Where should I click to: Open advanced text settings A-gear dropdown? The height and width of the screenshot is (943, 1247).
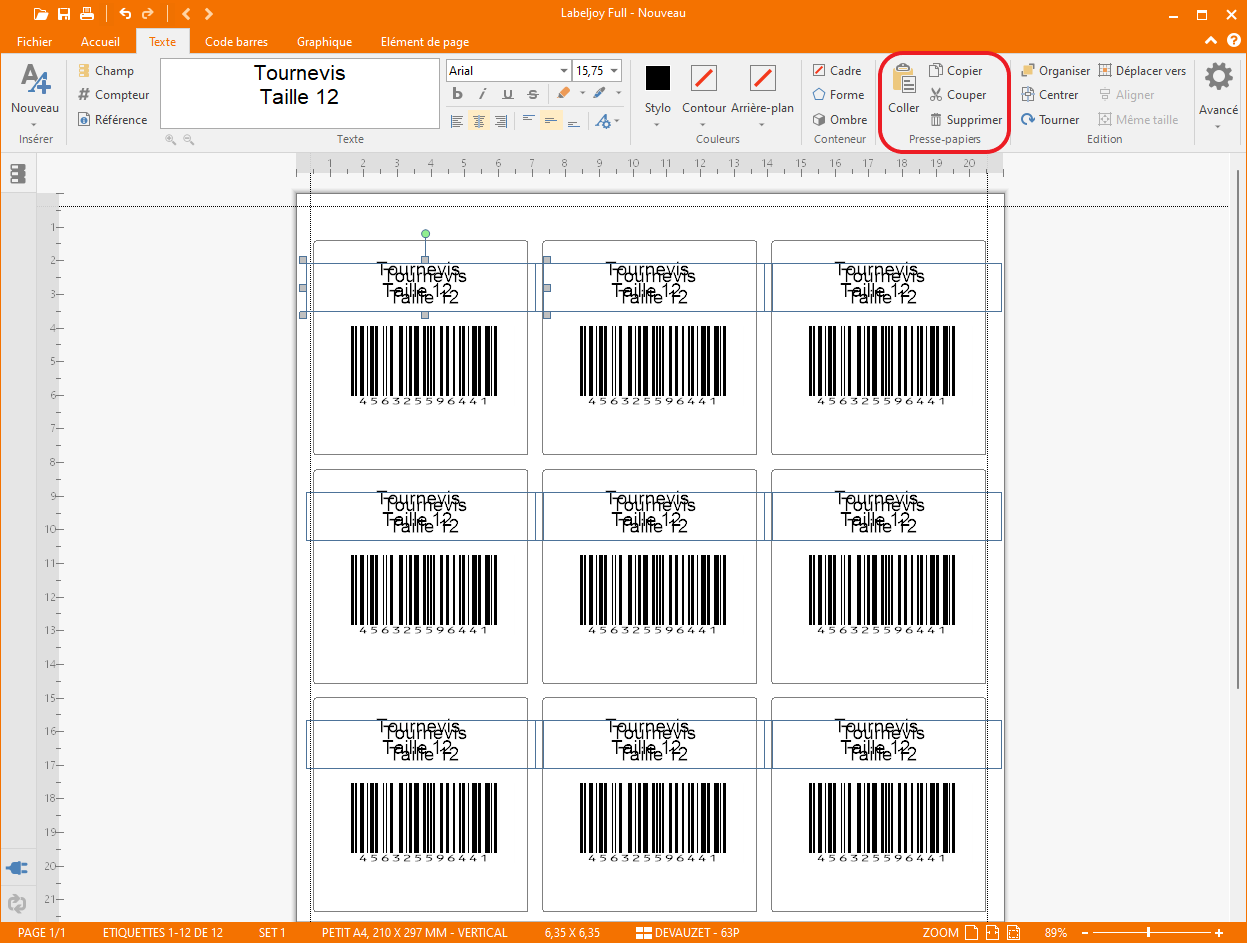click(606, 121)
